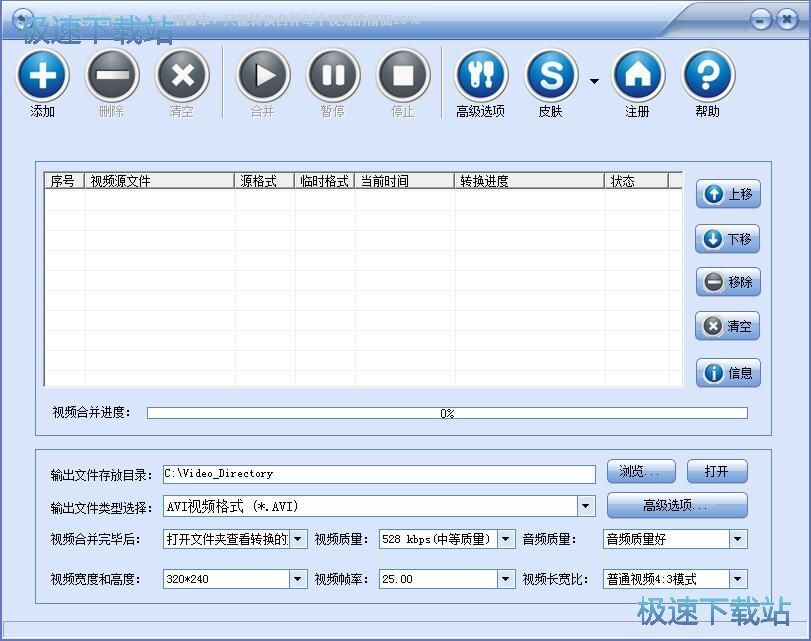
Task: Click the 视频合并进度 progress bar
Action: tap(447, 413)
